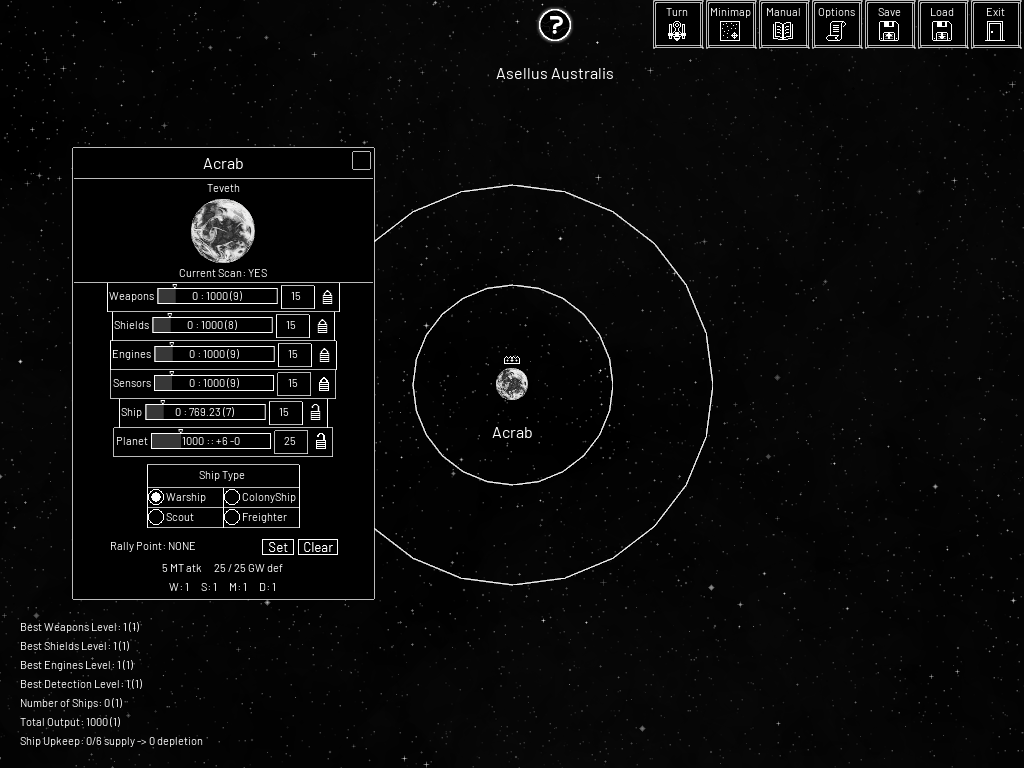1024x768 pixels.
Task: Click the Teveth planet portrait
Action: (223, 231)
